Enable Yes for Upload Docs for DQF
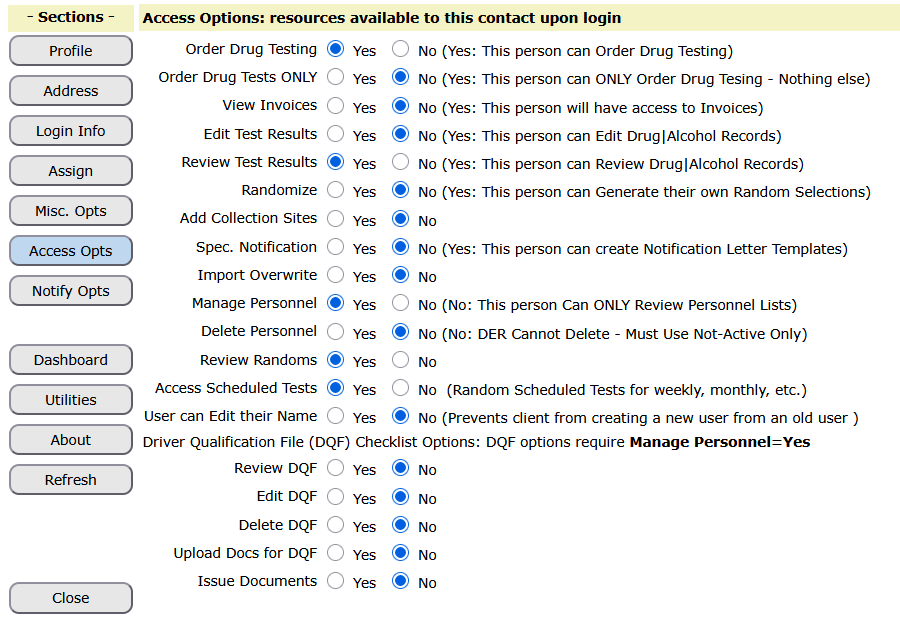Screen dimensions: 900x622 tap(336, 553)
